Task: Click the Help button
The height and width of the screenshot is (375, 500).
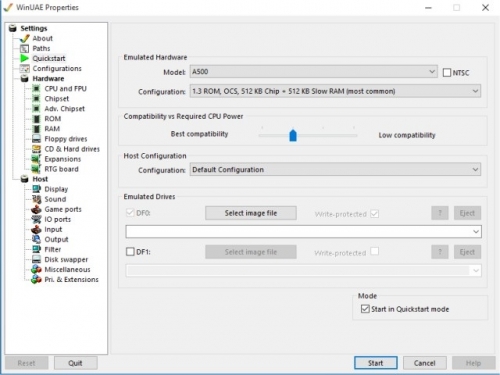Action: (x=473, y=363)
